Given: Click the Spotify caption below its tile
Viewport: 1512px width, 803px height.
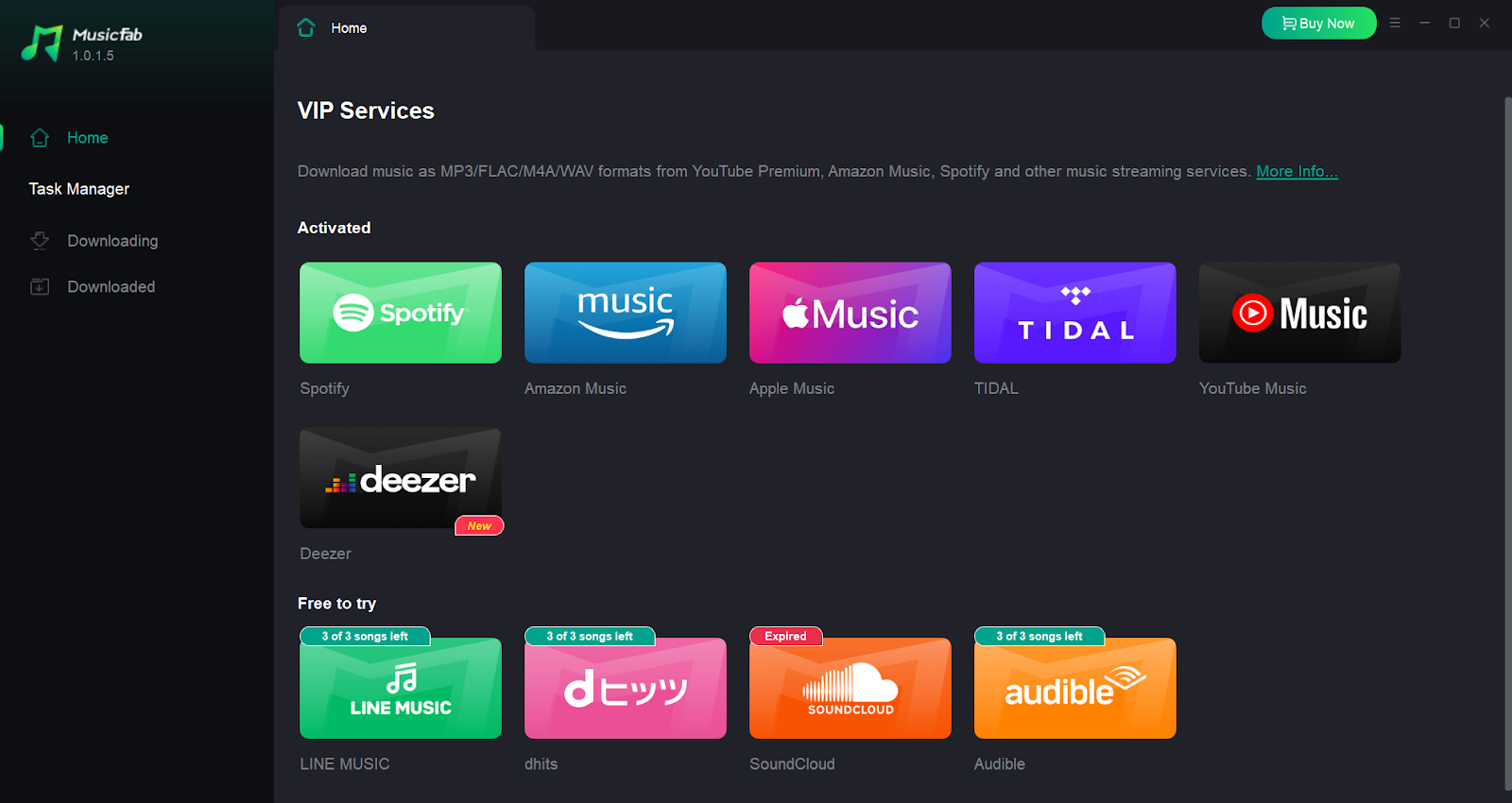Looking at the screenshot, I should 324,388.
